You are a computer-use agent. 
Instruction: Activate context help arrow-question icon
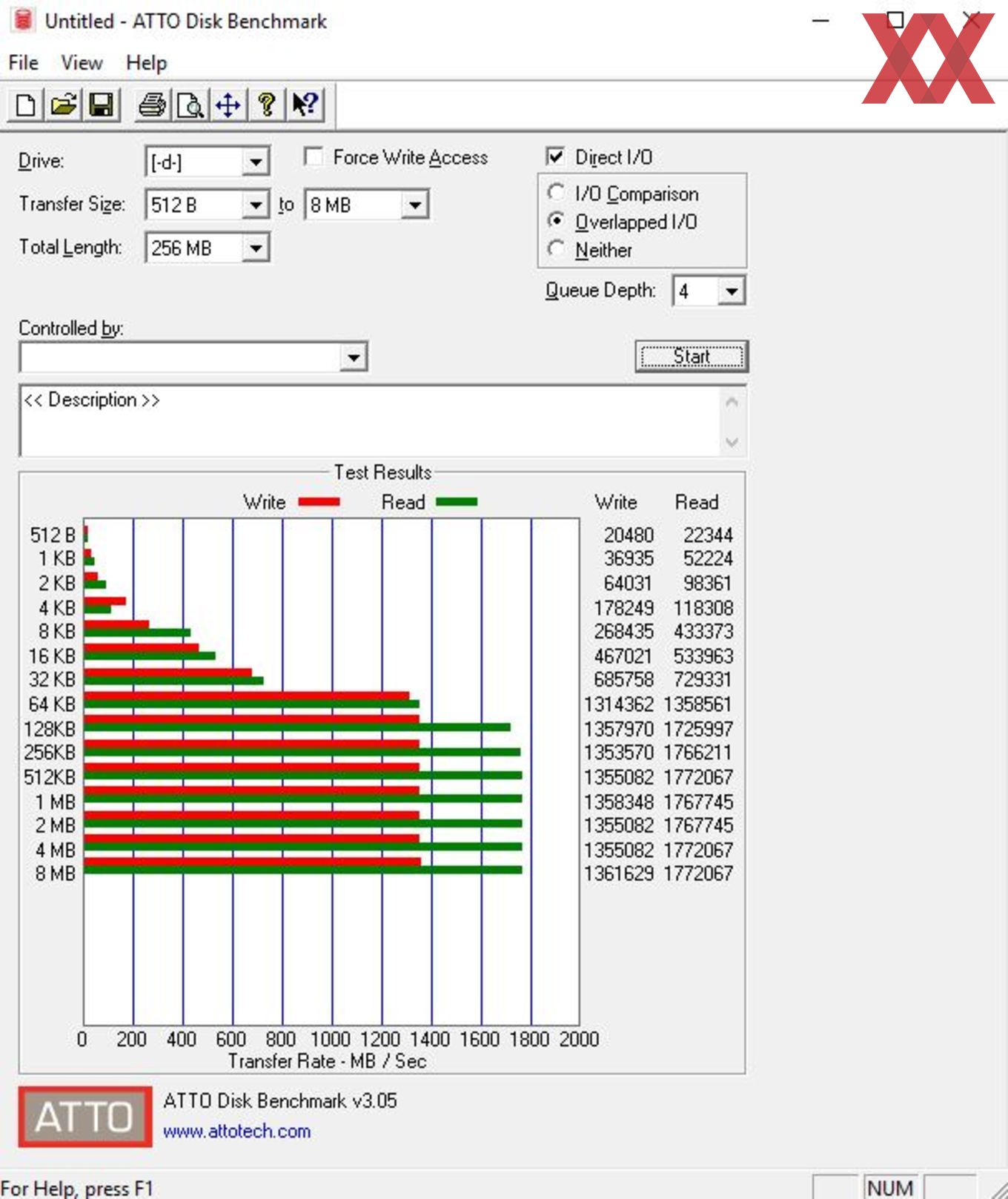(305, 105)
